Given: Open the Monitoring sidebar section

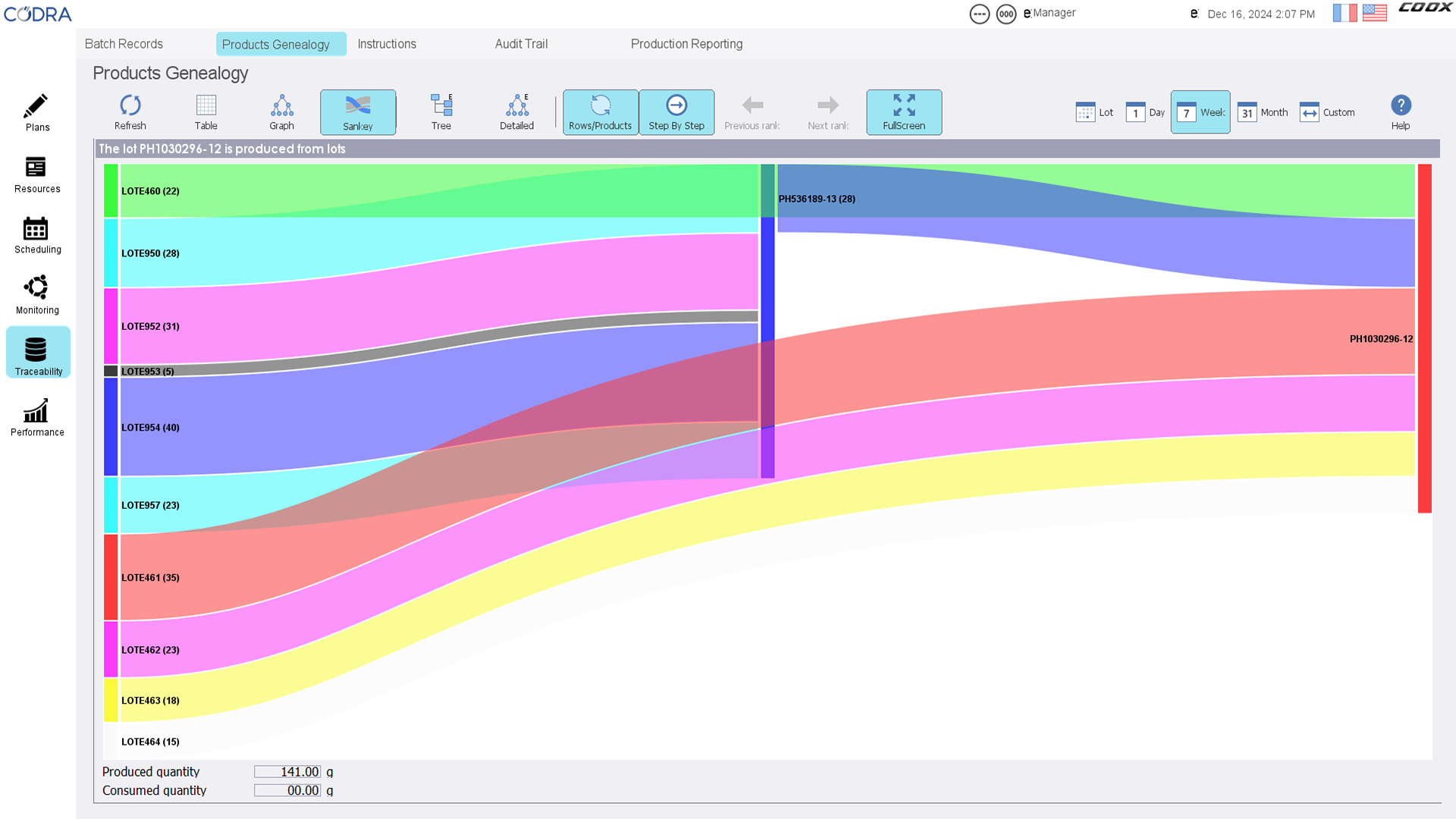Looking at the screenshot, I should coord(36,296).
